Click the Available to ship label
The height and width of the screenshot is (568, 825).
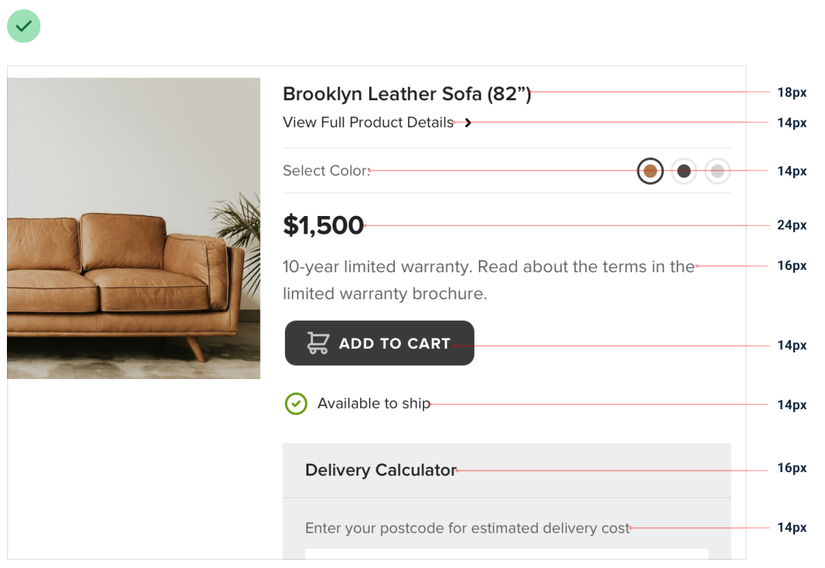(374, 403)
